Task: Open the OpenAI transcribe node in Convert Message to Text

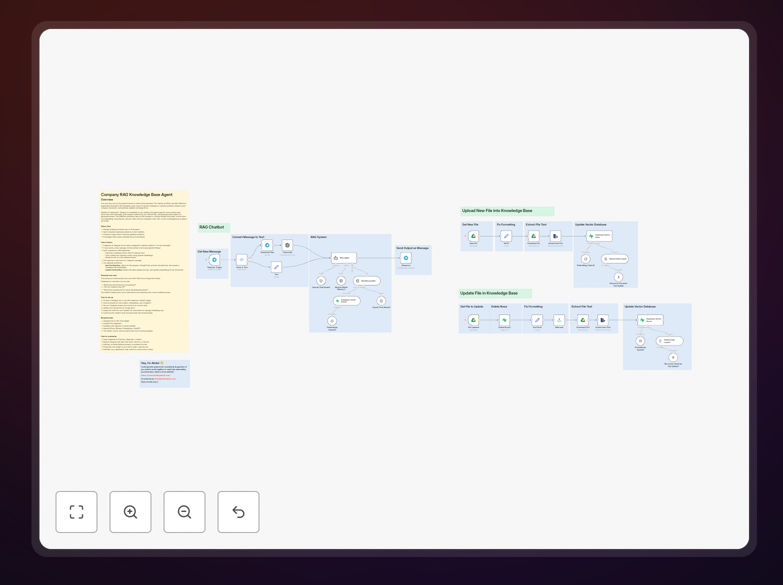Action: pyautogui.click(x=287, y=245)
